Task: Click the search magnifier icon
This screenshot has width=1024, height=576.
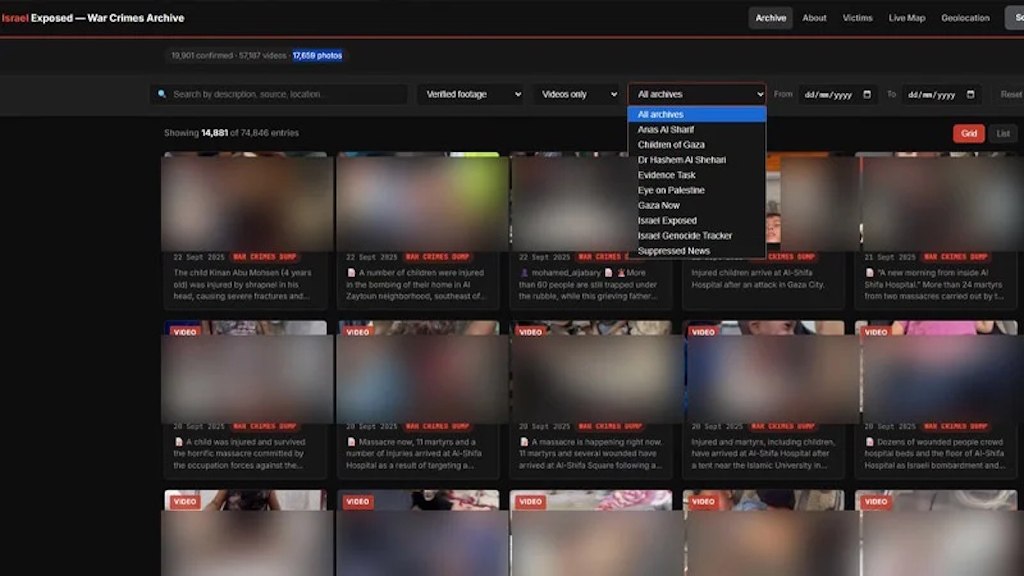Action: [162, 94]
